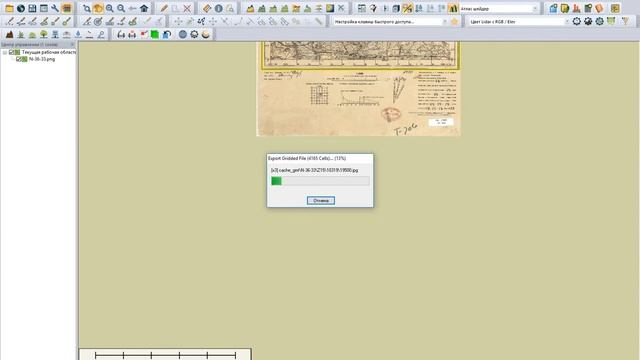Collapse the current workspace tree node

[x=5, y=52]
